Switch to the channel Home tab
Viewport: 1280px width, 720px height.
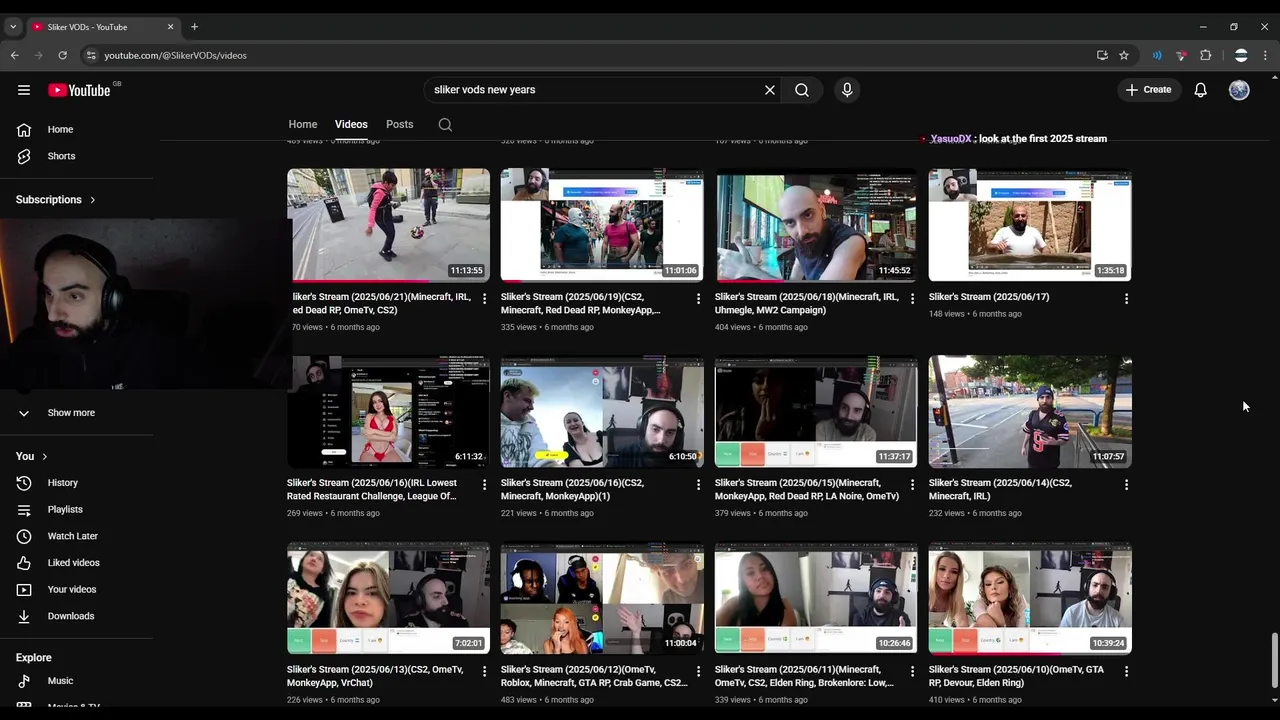click(303, 124)
